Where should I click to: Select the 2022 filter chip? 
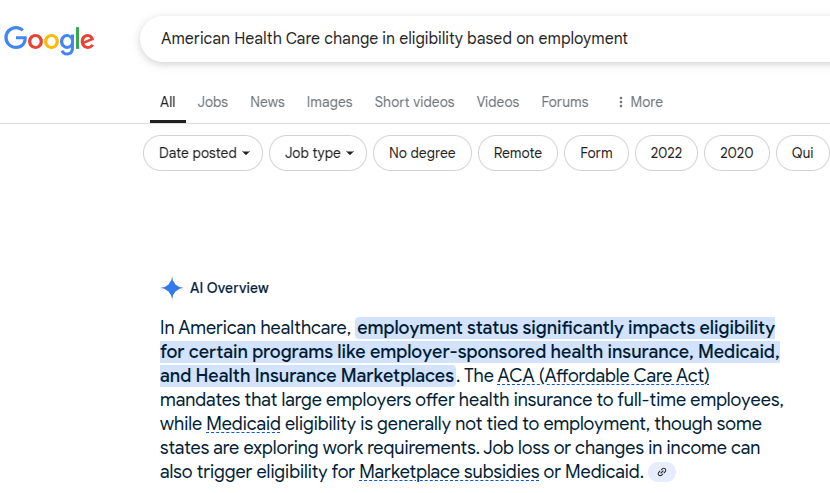[666, 153]
